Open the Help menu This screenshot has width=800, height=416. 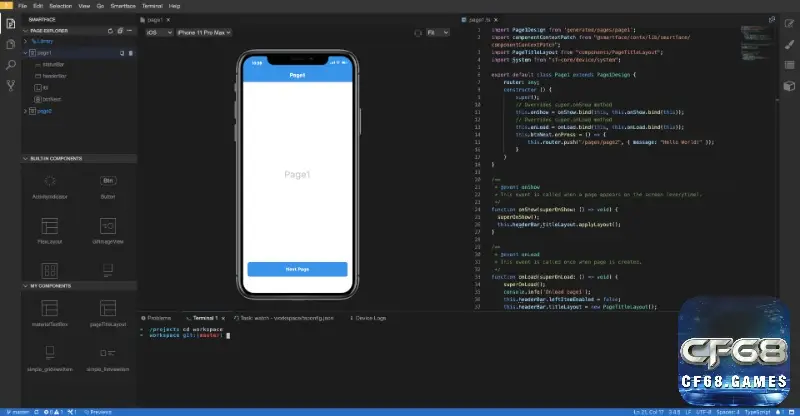174,6
